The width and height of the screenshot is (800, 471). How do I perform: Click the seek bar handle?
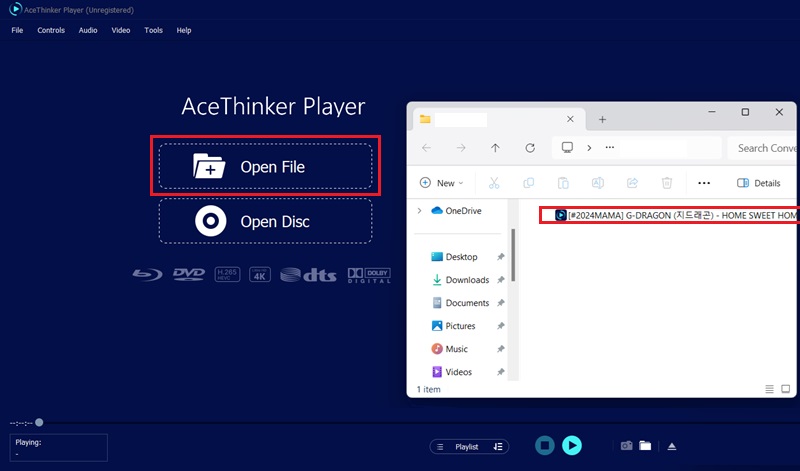click(39, 422)
